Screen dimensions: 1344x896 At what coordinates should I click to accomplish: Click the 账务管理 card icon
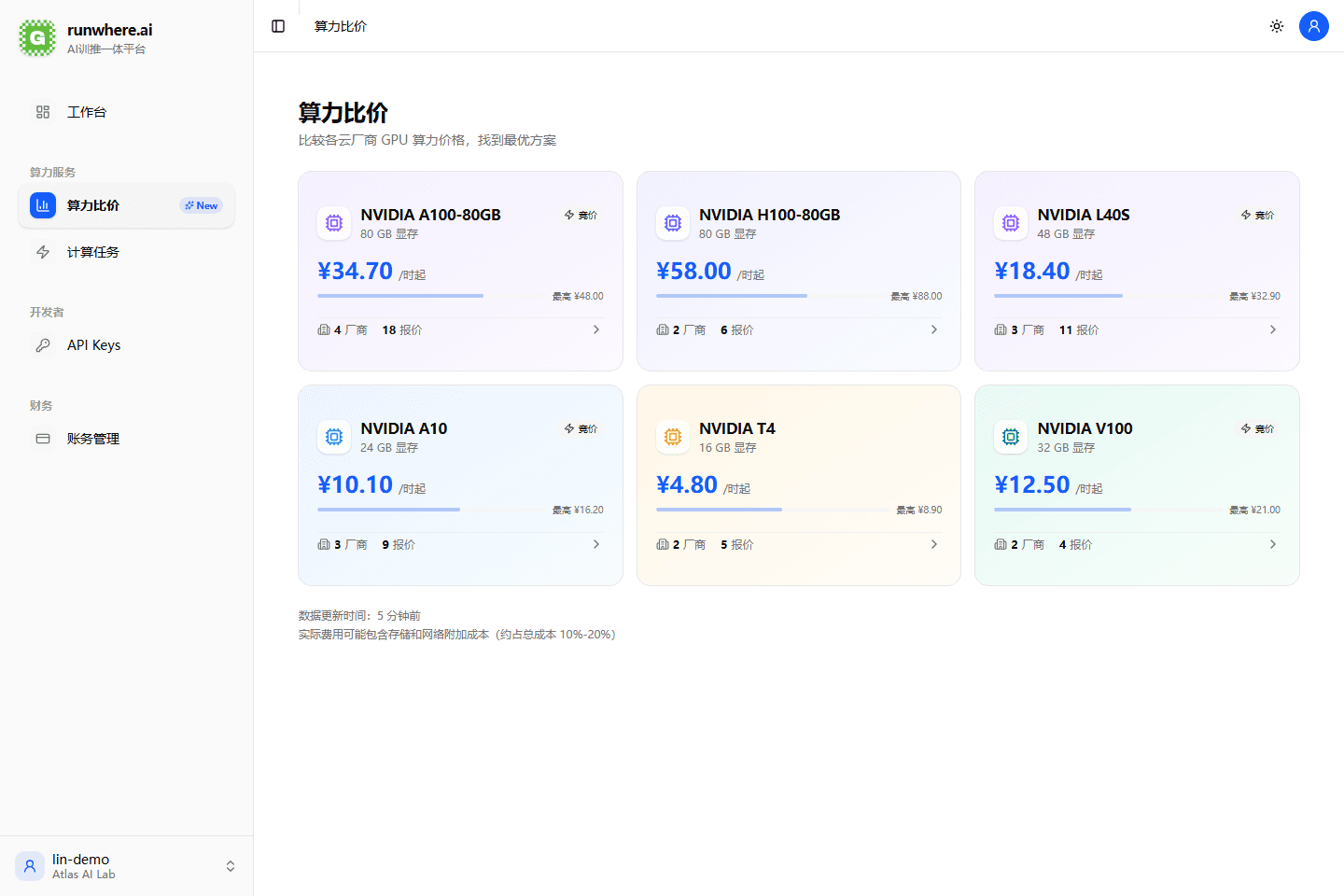43,439
